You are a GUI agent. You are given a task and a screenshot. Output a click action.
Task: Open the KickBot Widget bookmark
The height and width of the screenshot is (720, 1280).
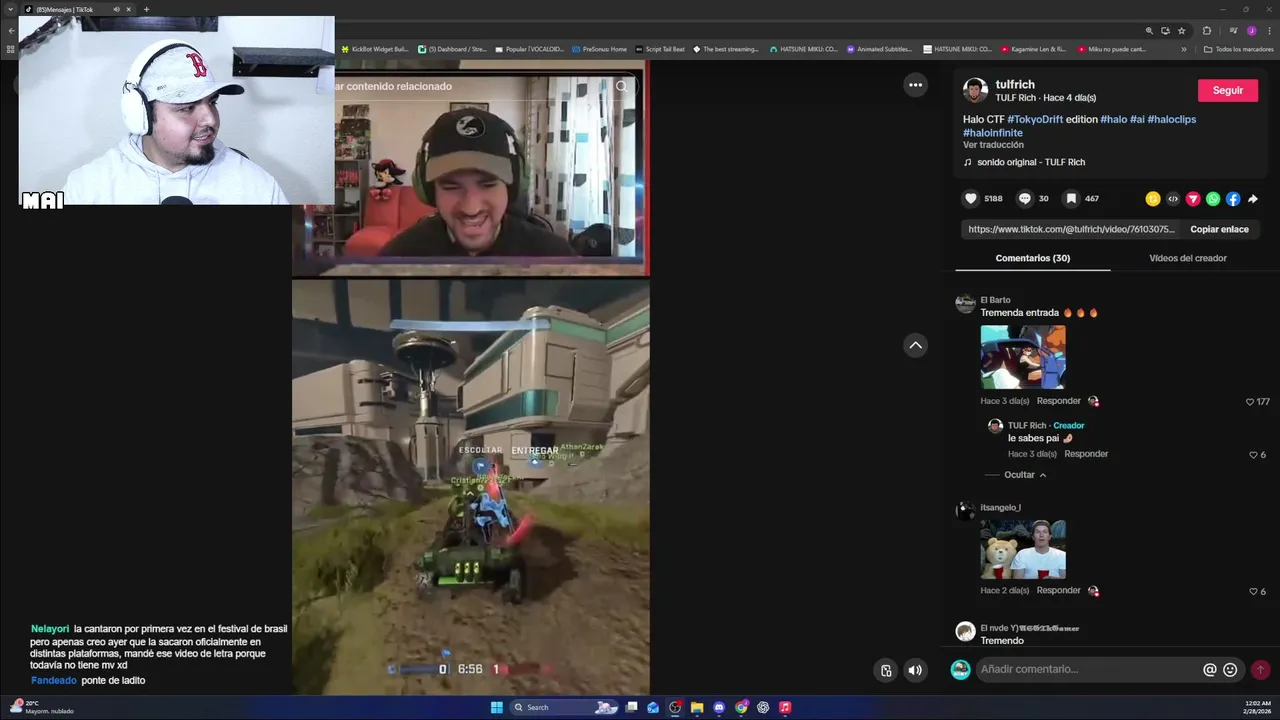pos(373,49)
